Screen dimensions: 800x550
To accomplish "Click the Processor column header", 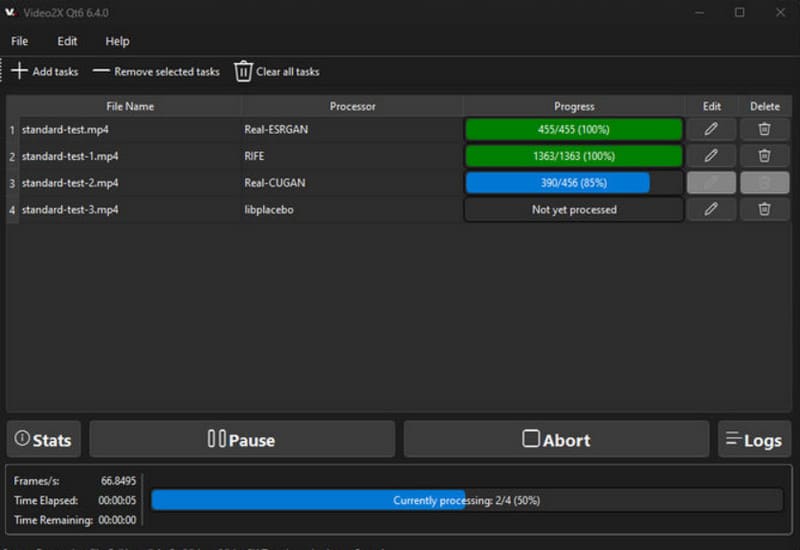I will click(x=351, y=106).
